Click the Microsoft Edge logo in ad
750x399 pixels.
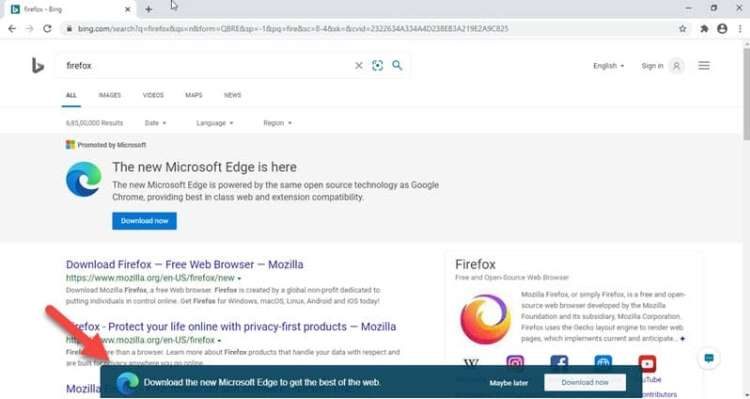pos(84,179)
